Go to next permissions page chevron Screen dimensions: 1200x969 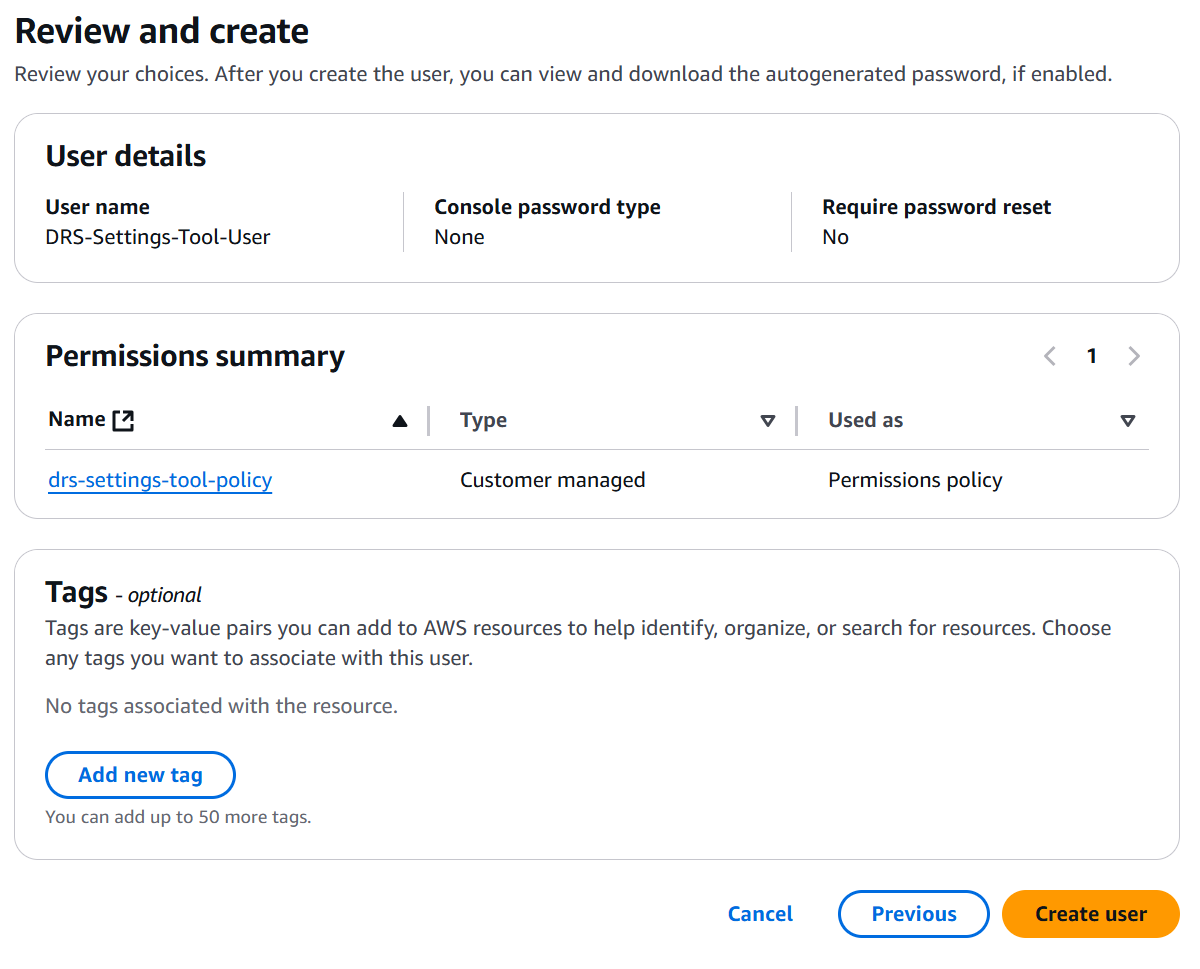pyautogui.click(x=1134, y=356)
